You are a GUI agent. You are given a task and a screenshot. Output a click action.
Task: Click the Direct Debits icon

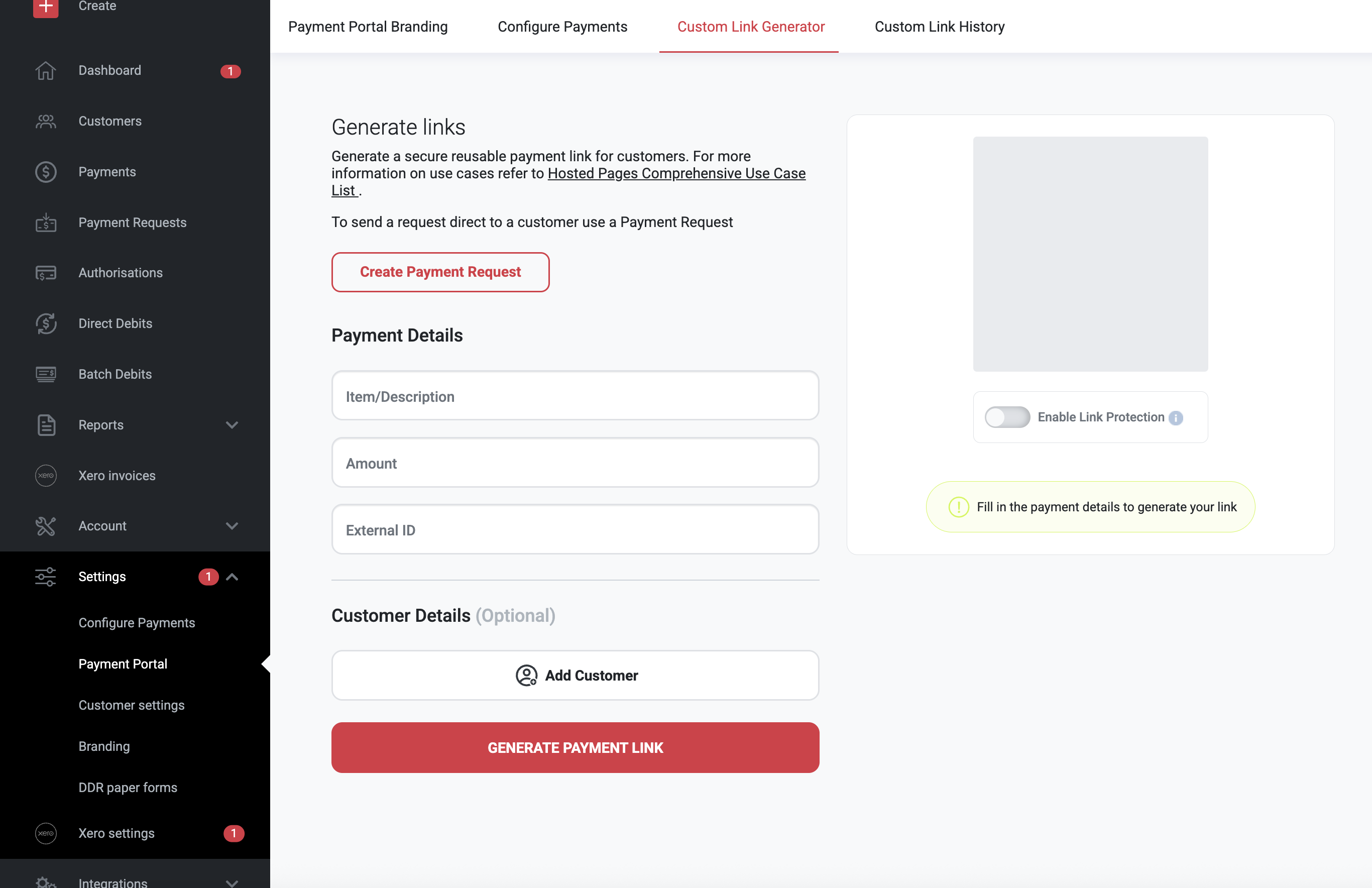(46, 323)
